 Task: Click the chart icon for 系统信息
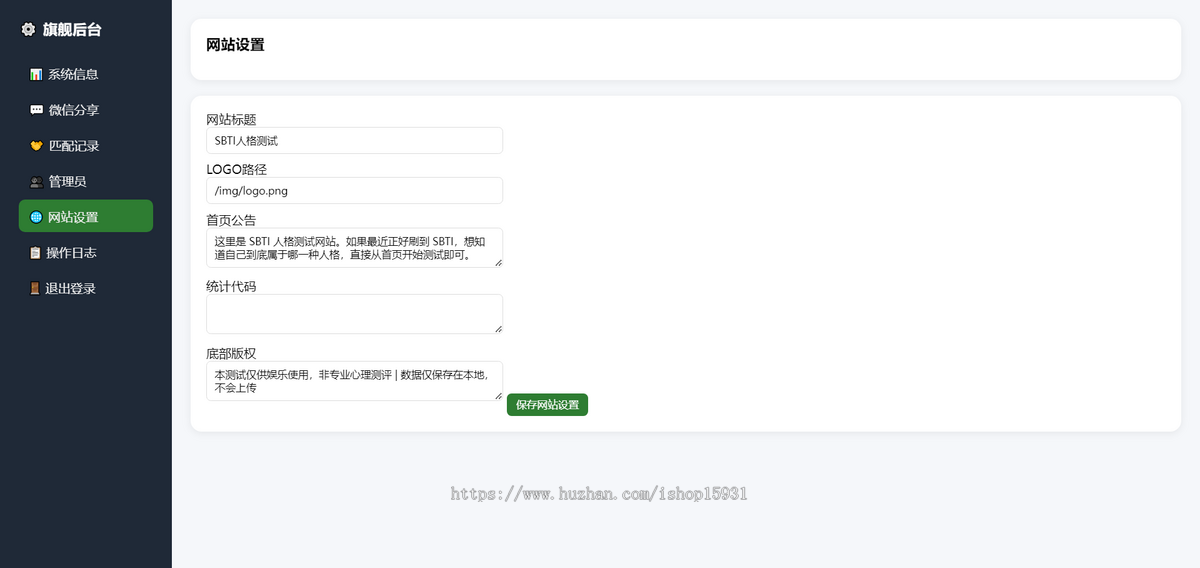(x=36, y=74)
